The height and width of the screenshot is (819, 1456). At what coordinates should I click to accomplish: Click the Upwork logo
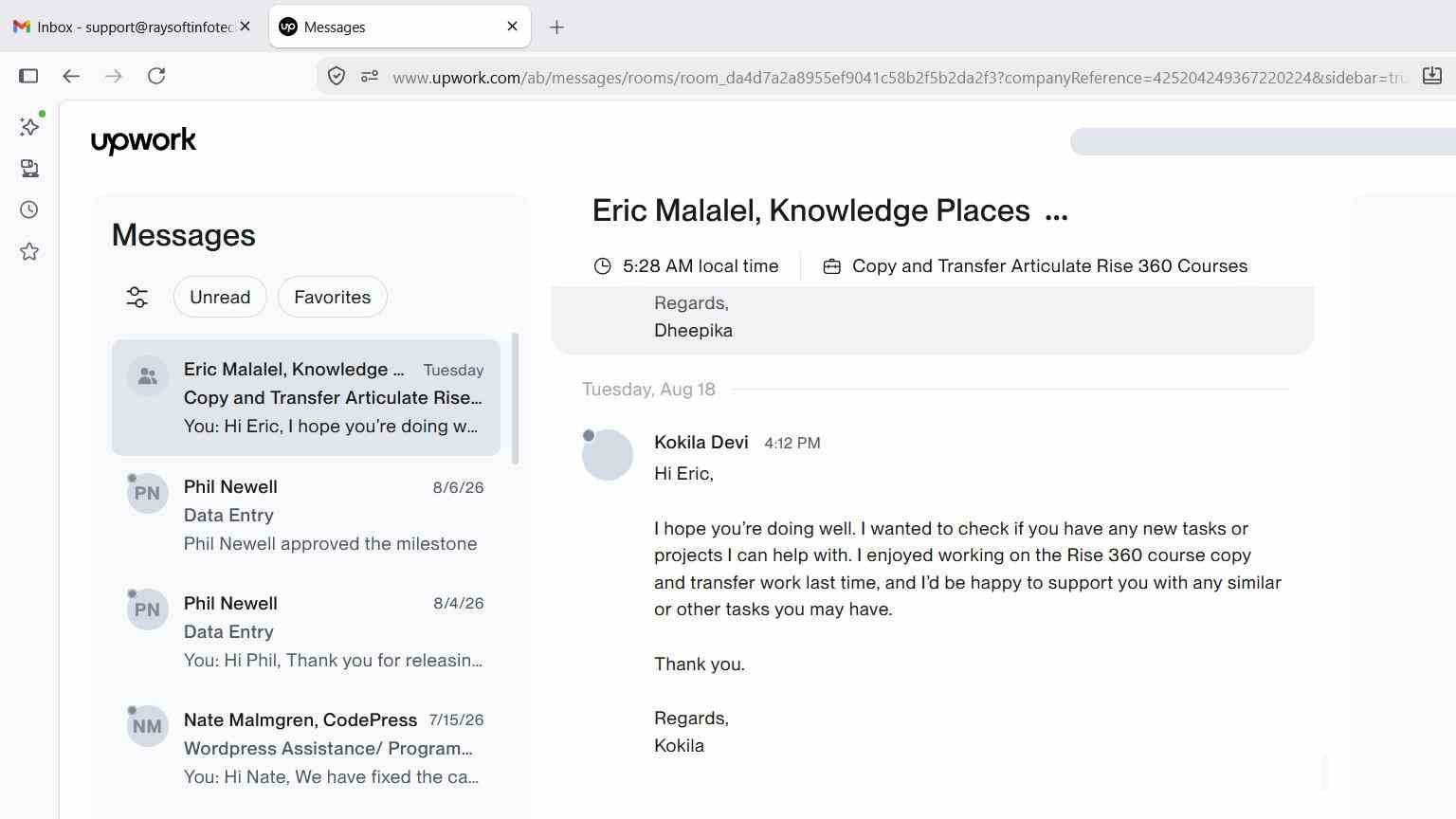(x=143, y=141)
